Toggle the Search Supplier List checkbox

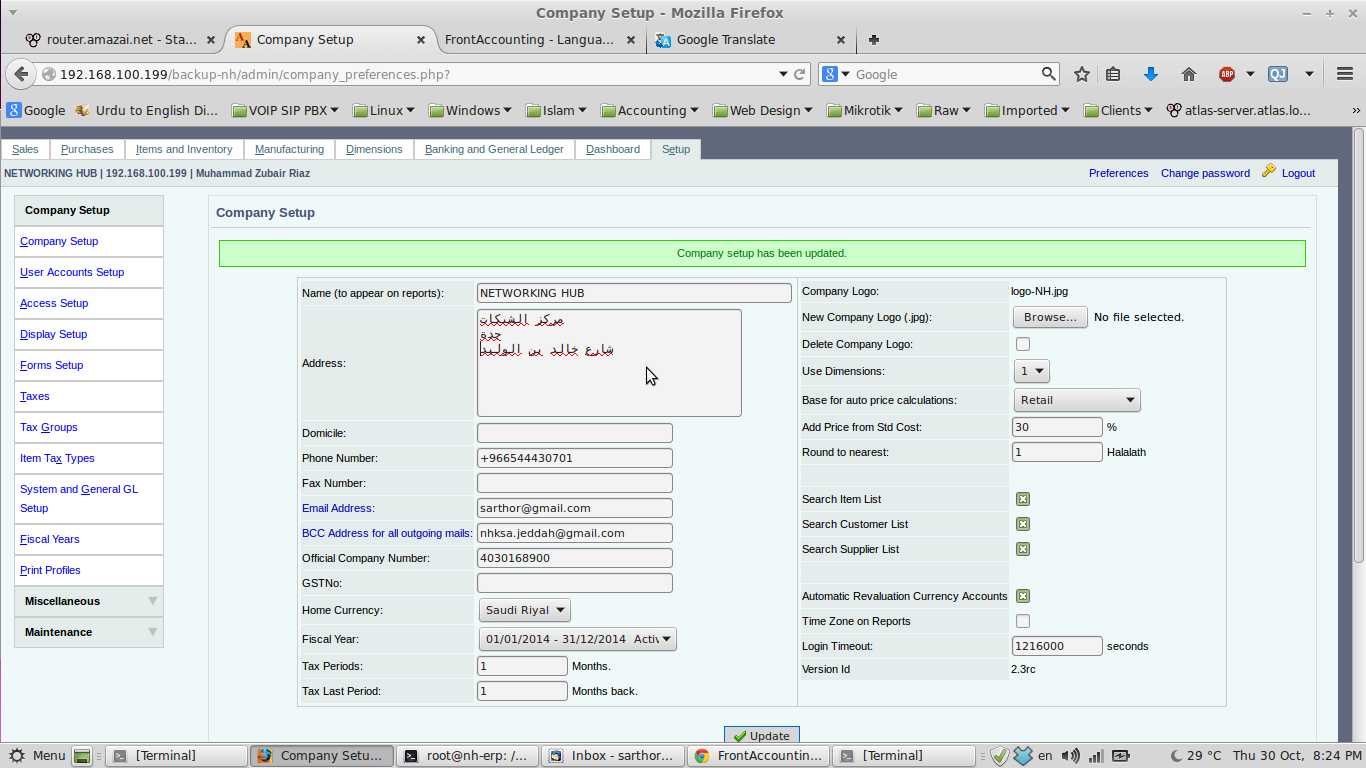coord(1023,549)
